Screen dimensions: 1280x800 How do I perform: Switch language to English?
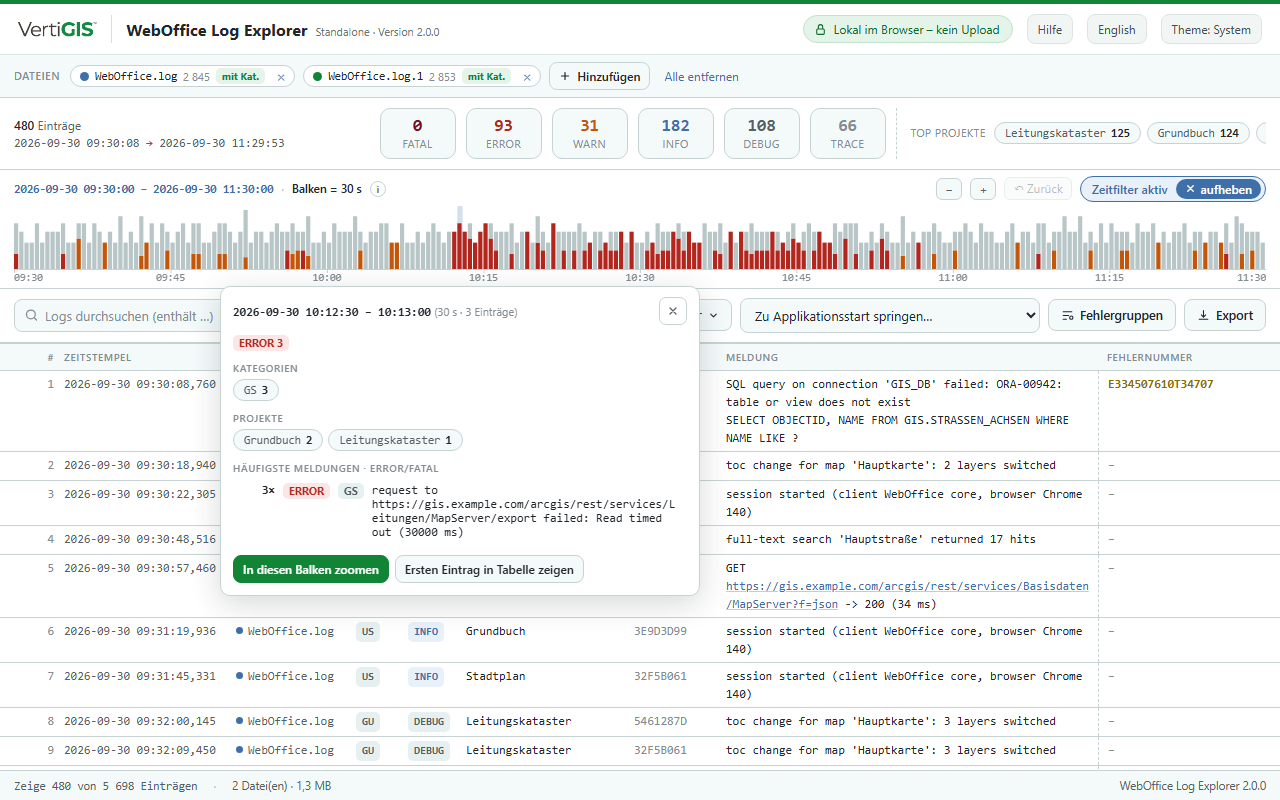pos(1116,30)
